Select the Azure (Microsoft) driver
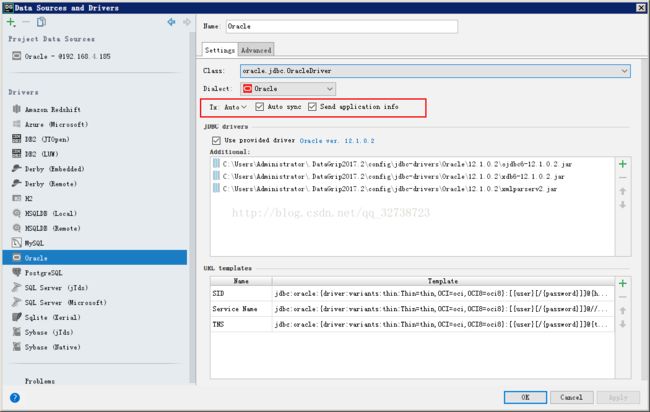This screenshot has height=412, width=650. 95,124
